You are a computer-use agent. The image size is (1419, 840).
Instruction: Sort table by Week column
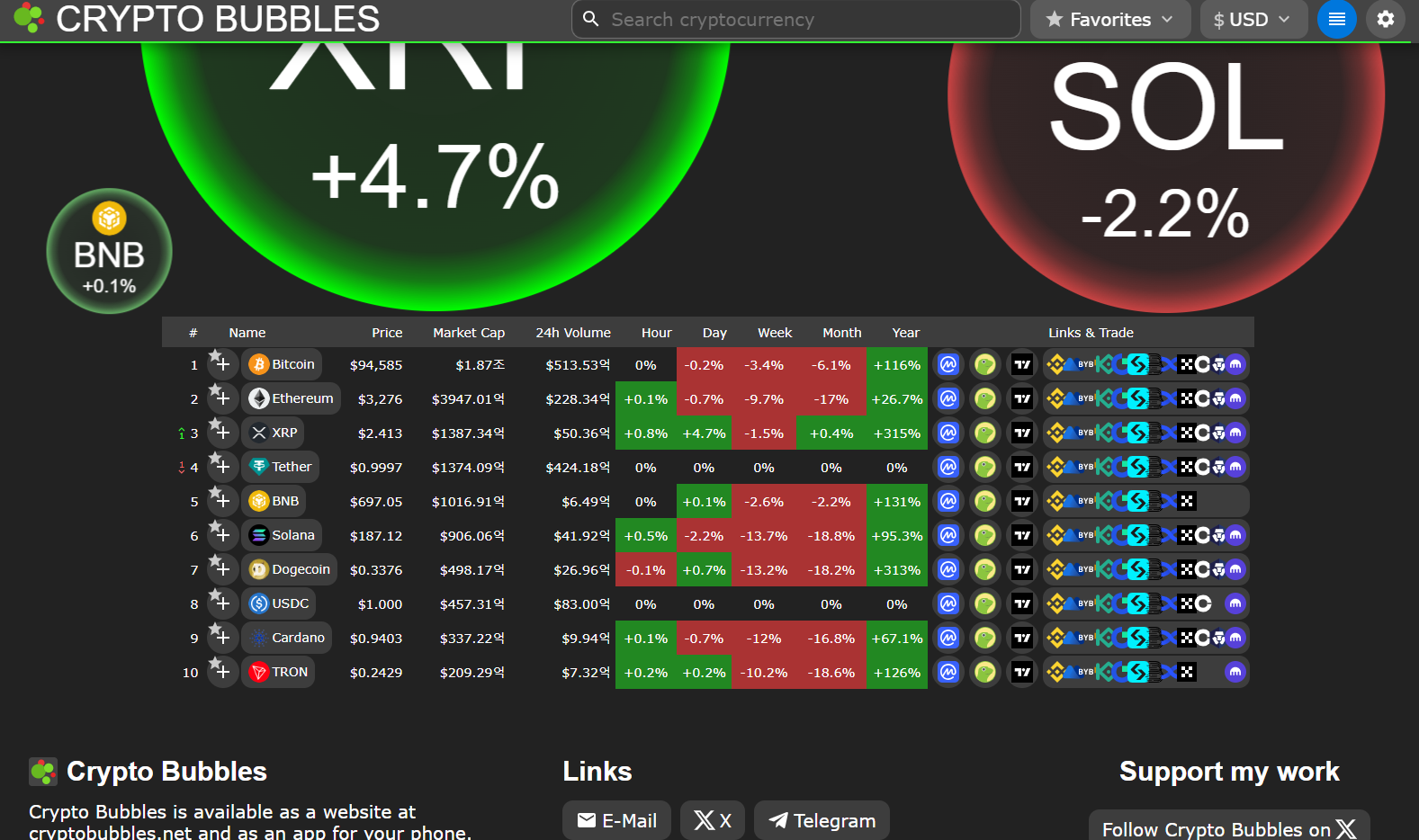coord(775,333)
